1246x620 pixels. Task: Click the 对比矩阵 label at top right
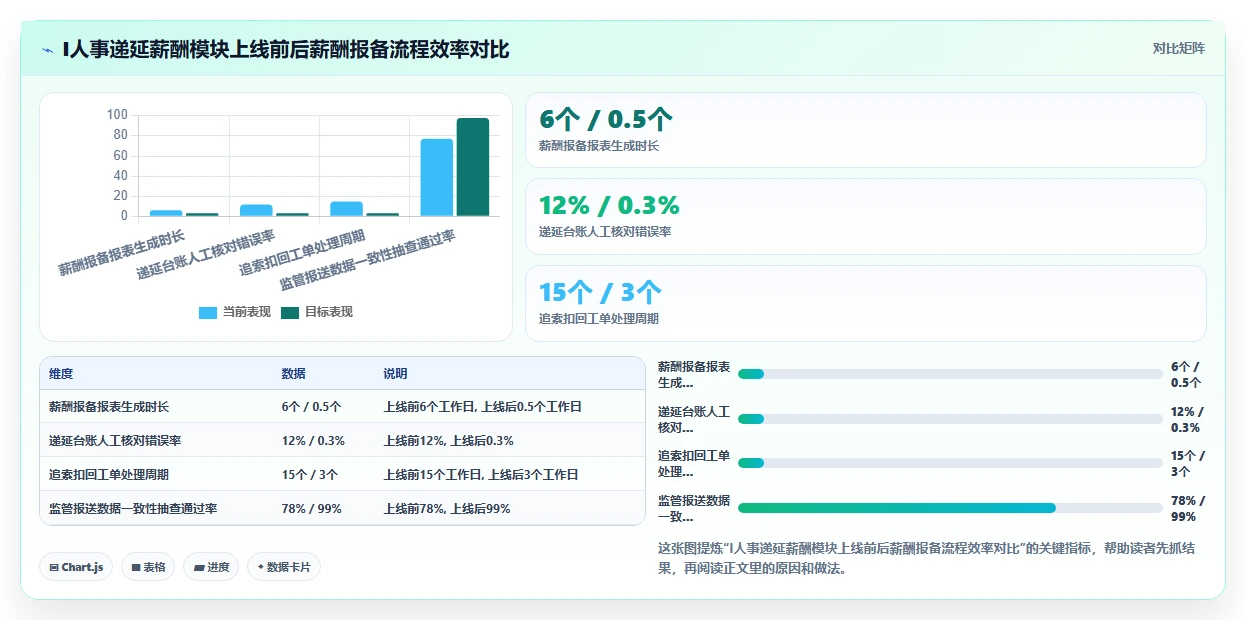1179,48
